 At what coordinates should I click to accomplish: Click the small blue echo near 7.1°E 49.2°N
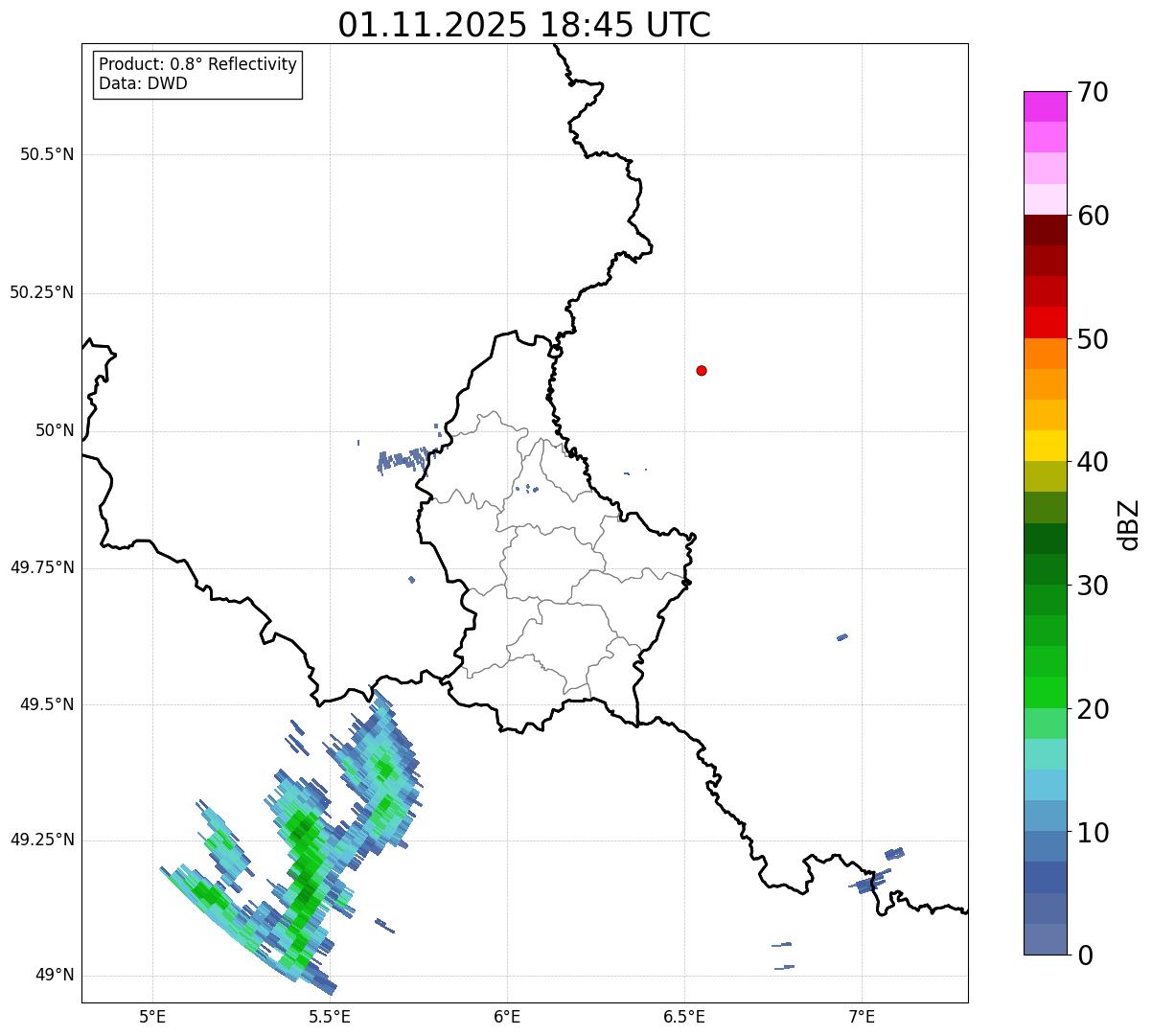coord(894,854)
